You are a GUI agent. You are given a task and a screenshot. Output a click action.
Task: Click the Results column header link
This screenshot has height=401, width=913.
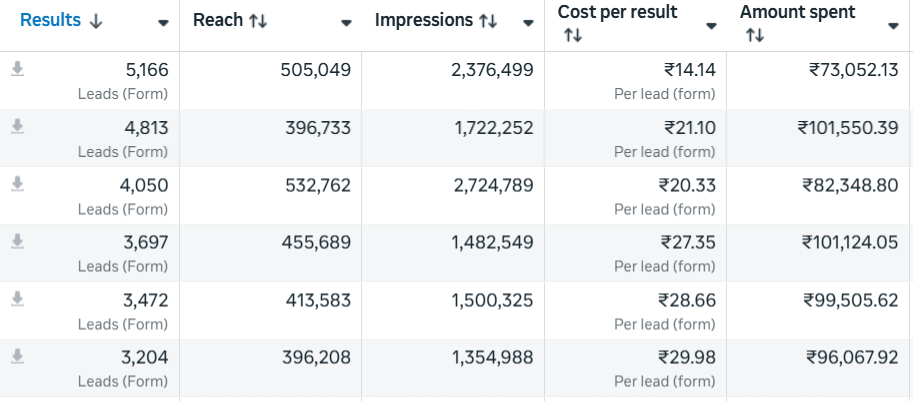coord(50,20)
